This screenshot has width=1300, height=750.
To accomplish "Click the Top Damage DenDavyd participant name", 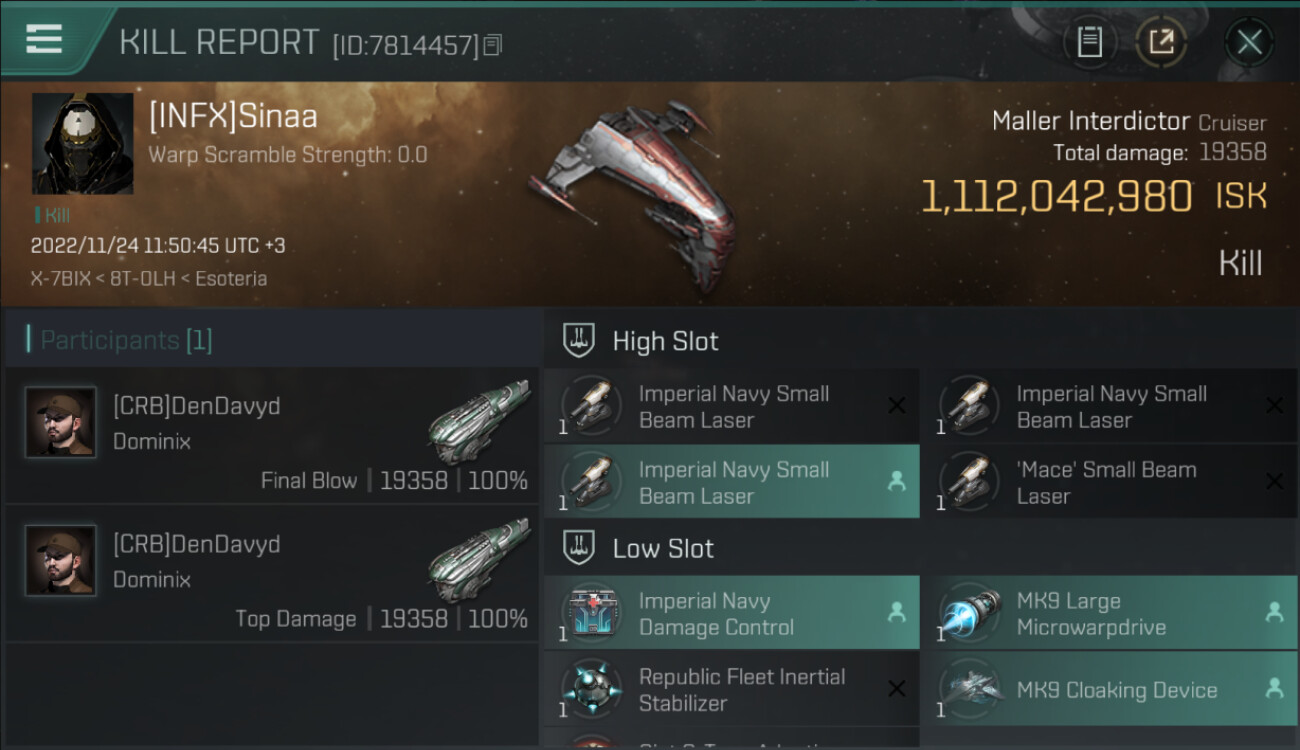I will coord(196,545).
